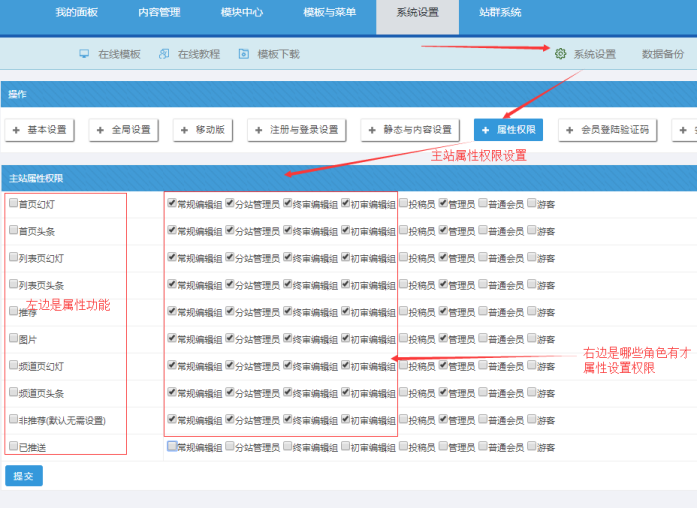697x509 pixels.
Task: Click the 在线教程 icon
Action: [x=164, y=54]
